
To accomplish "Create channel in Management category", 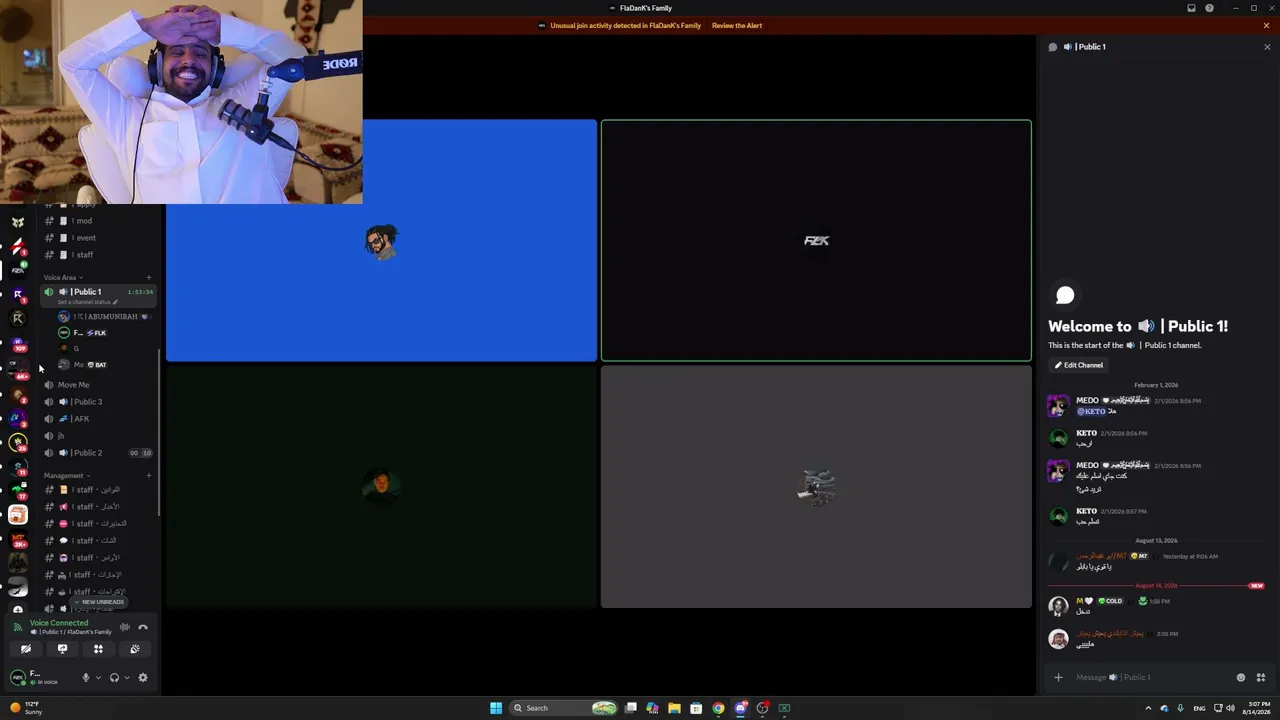I will tap(149, 475).
